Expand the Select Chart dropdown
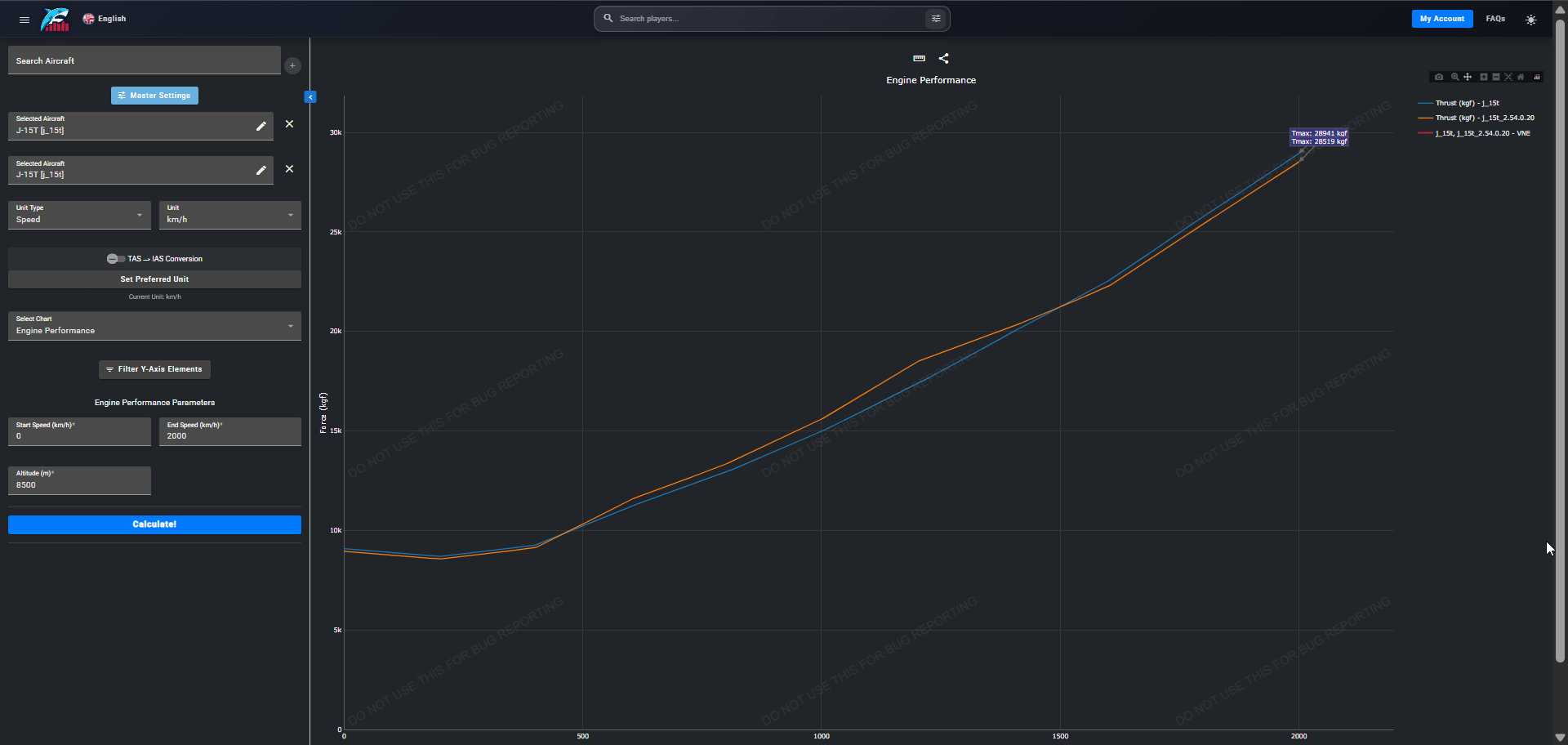 coord(154,326)
